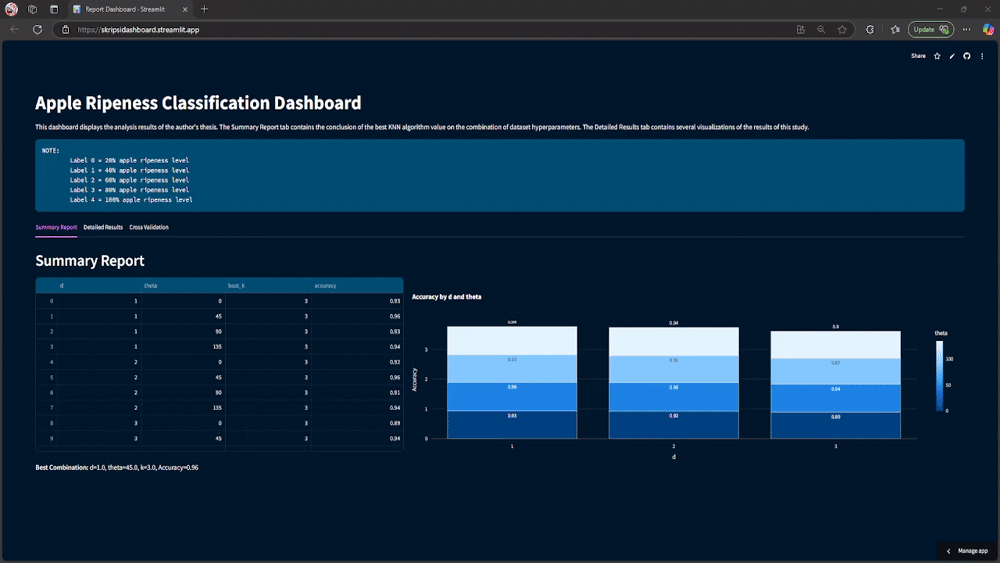Open Edge settings and more menu
The image size is (1000, 563).
966,29
